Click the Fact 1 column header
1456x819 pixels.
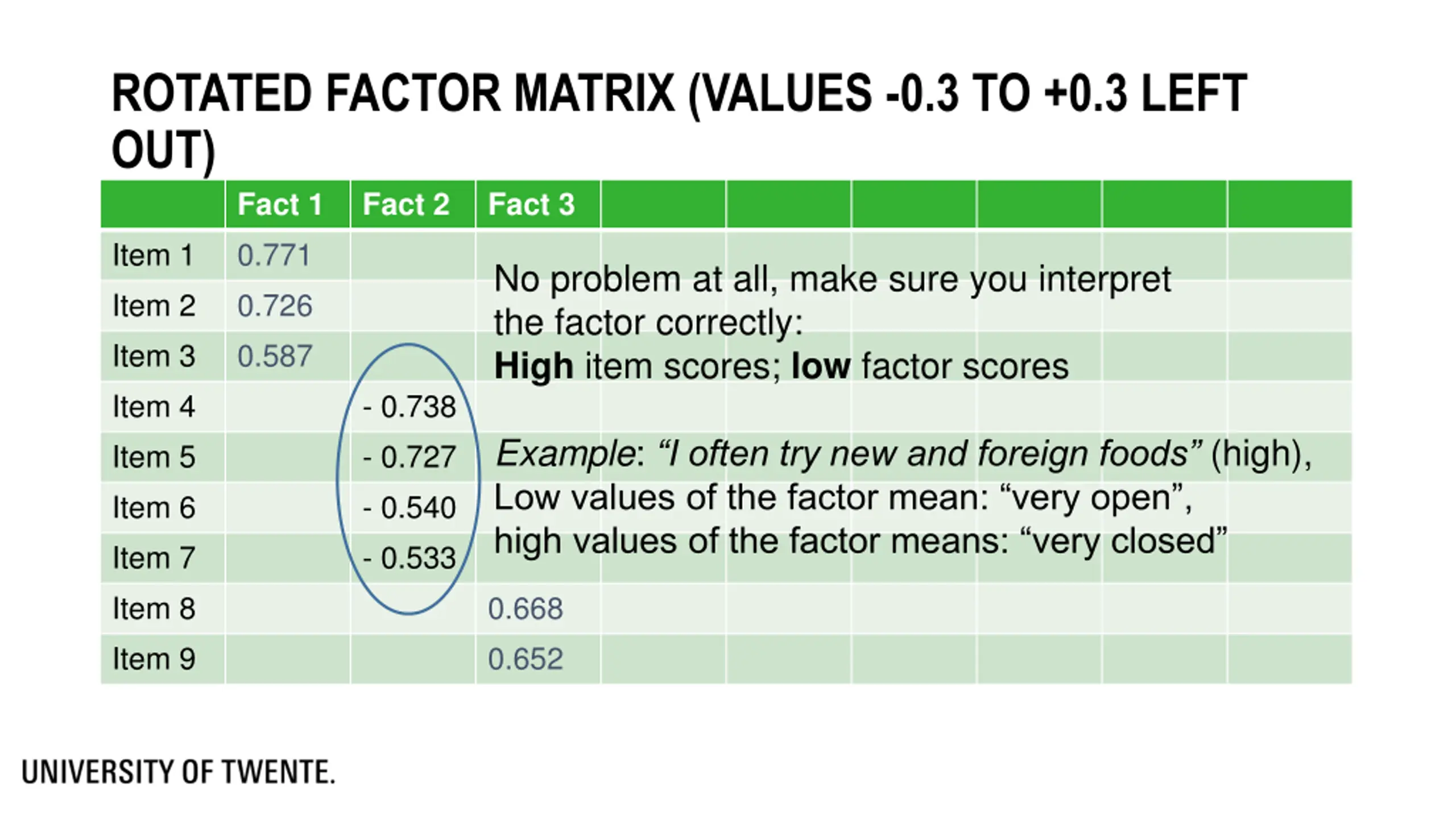280,204
